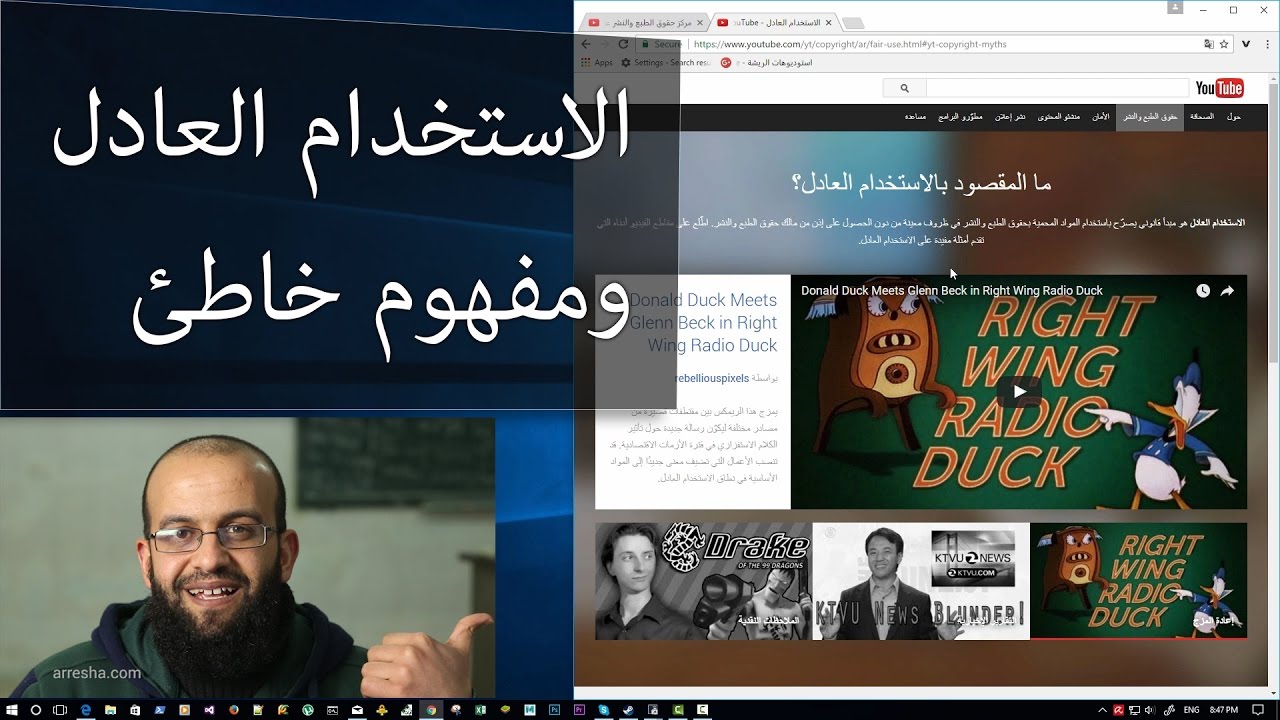Image resolution: width=1280 pixels, height=720 pixels.
Task: Select the Drake of the 99 Dragons thumbnail
Action: click(703, 581)
